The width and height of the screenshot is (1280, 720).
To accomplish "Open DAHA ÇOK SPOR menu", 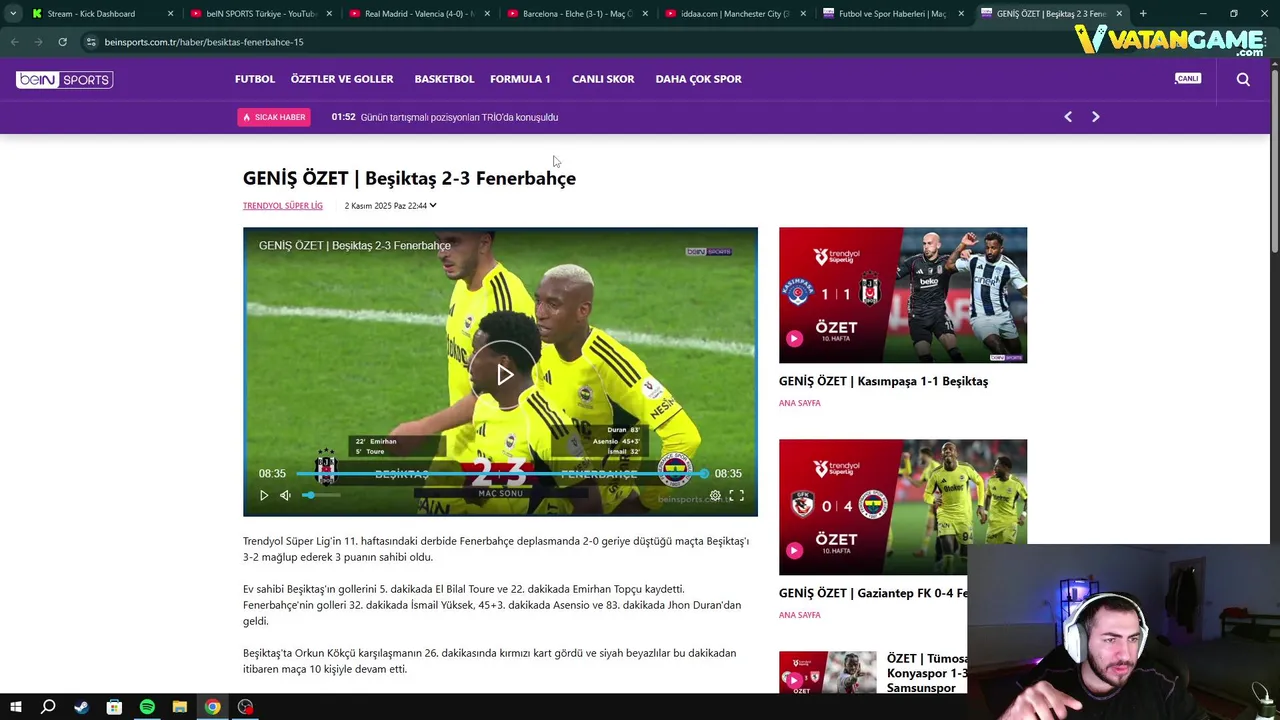I will [698, 79].
